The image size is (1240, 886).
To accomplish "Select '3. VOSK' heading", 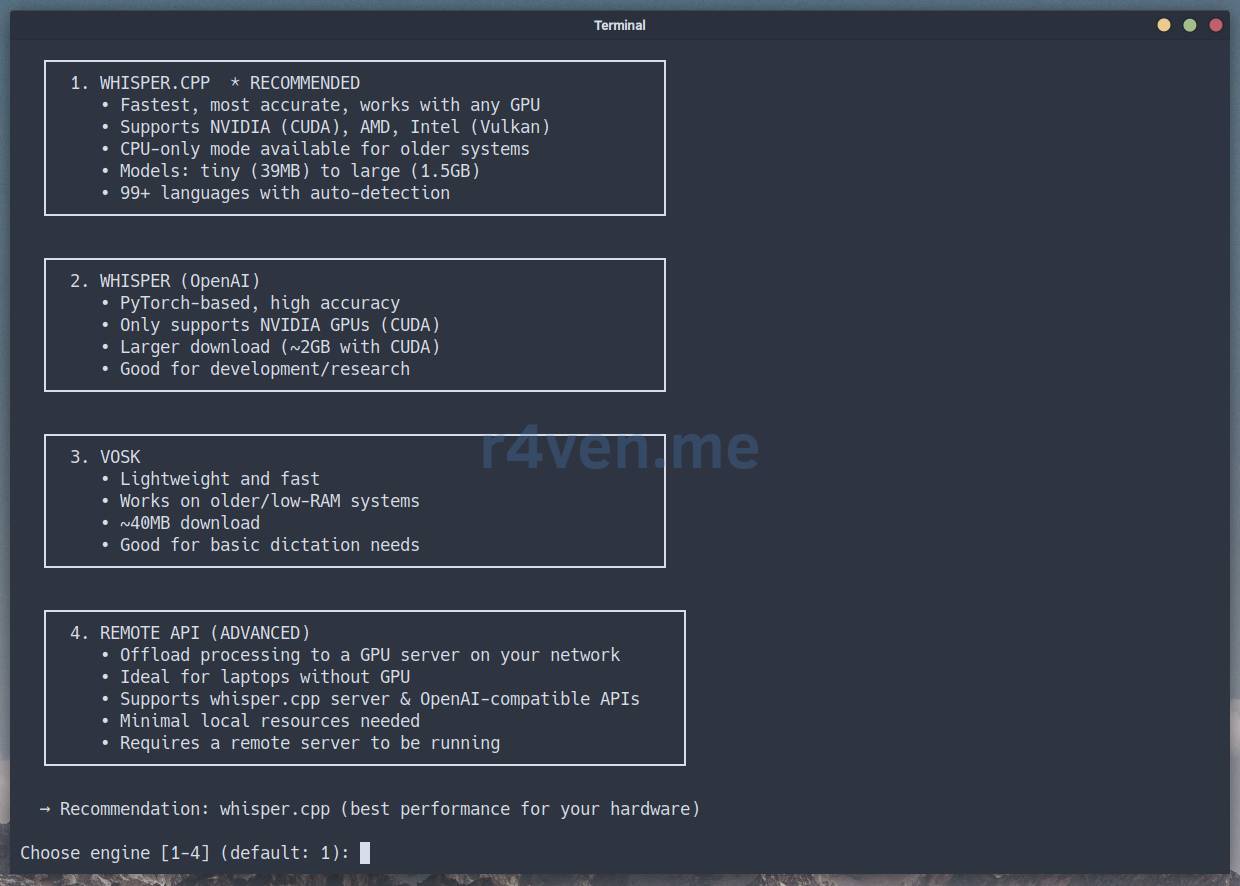I will (105, 457).
